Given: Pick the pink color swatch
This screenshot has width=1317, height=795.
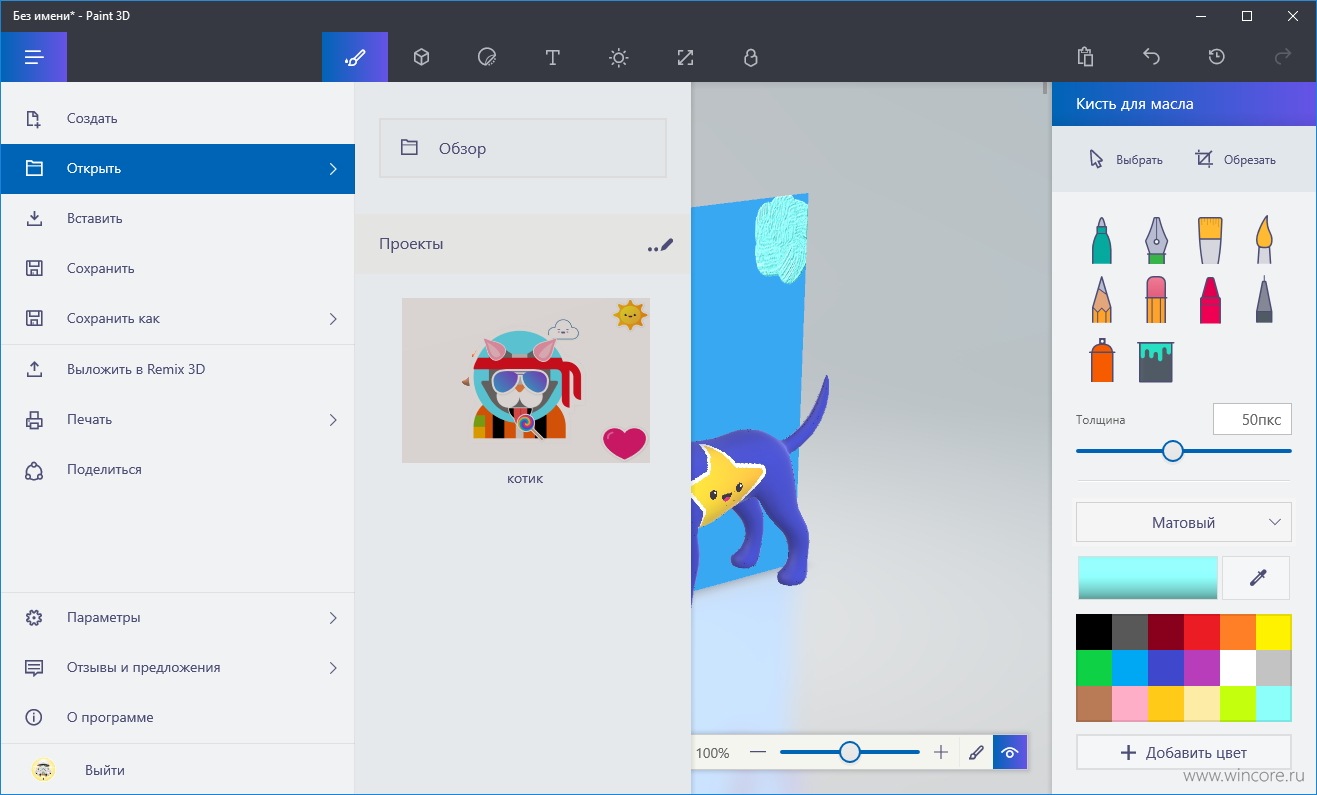Looking at the screenshot, I should click(x=1130, y=704).
